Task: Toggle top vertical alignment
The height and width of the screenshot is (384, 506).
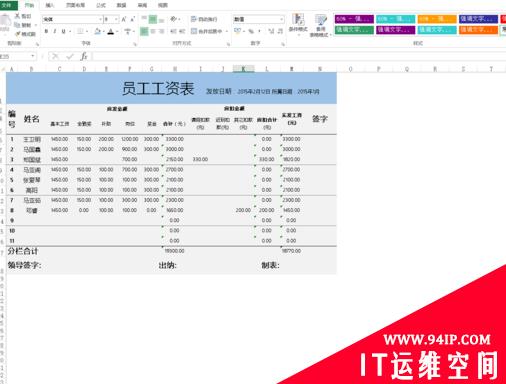Action: click(x=144, y=19)
